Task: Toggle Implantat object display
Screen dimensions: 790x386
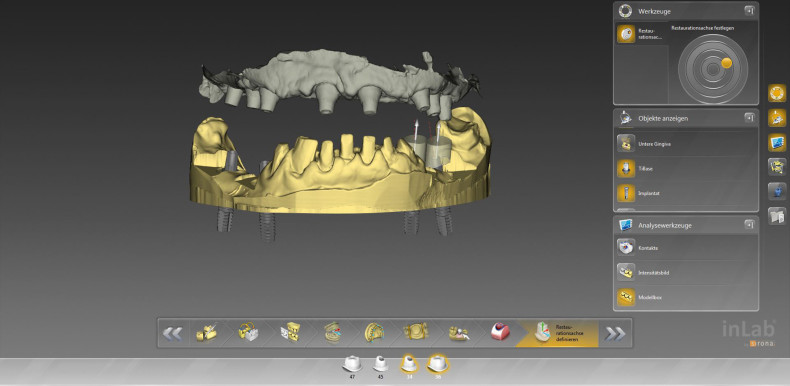Action: [x=687, y=193]
